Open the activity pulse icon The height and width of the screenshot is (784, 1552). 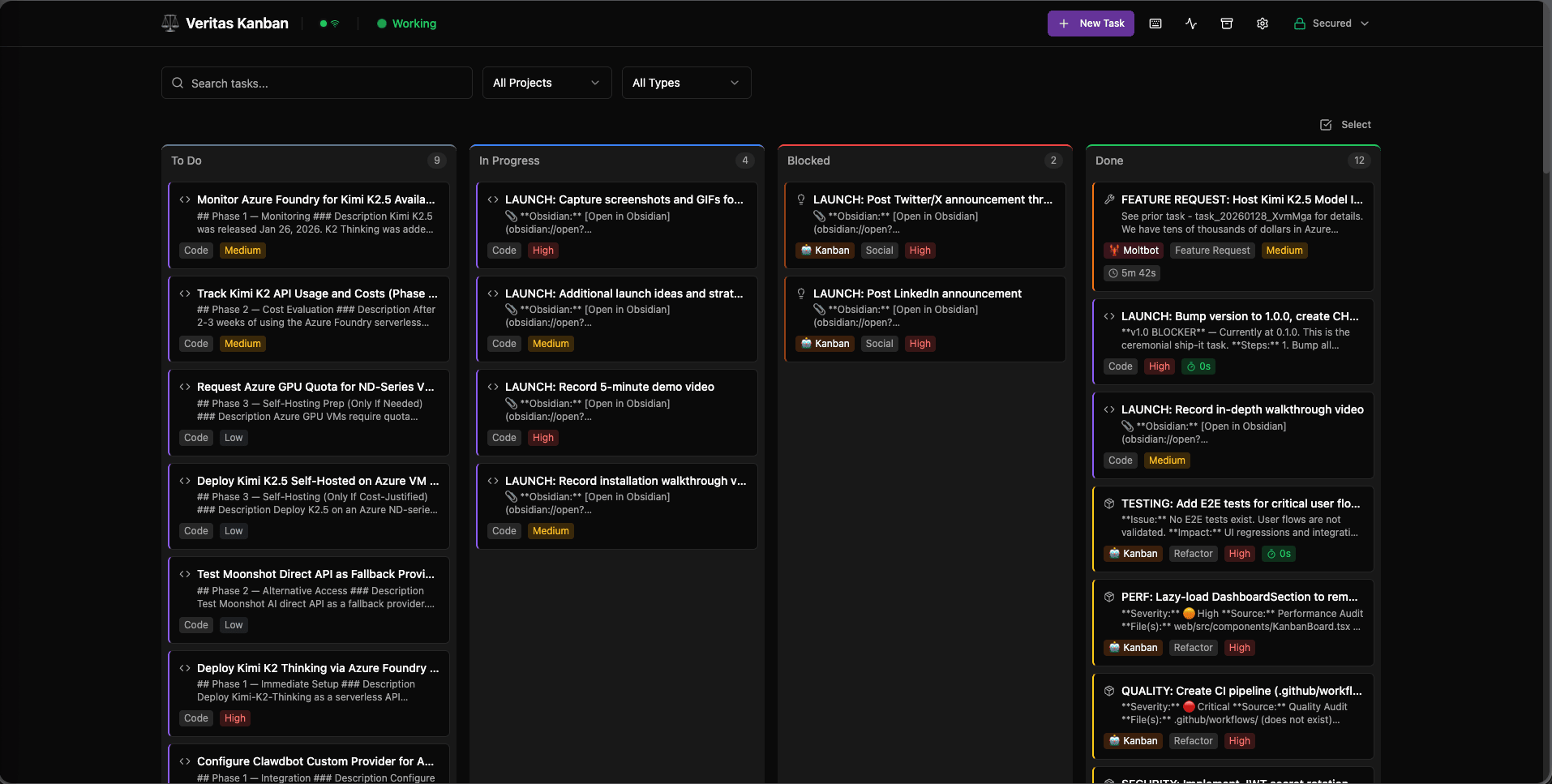click(x=1191, y=24)
